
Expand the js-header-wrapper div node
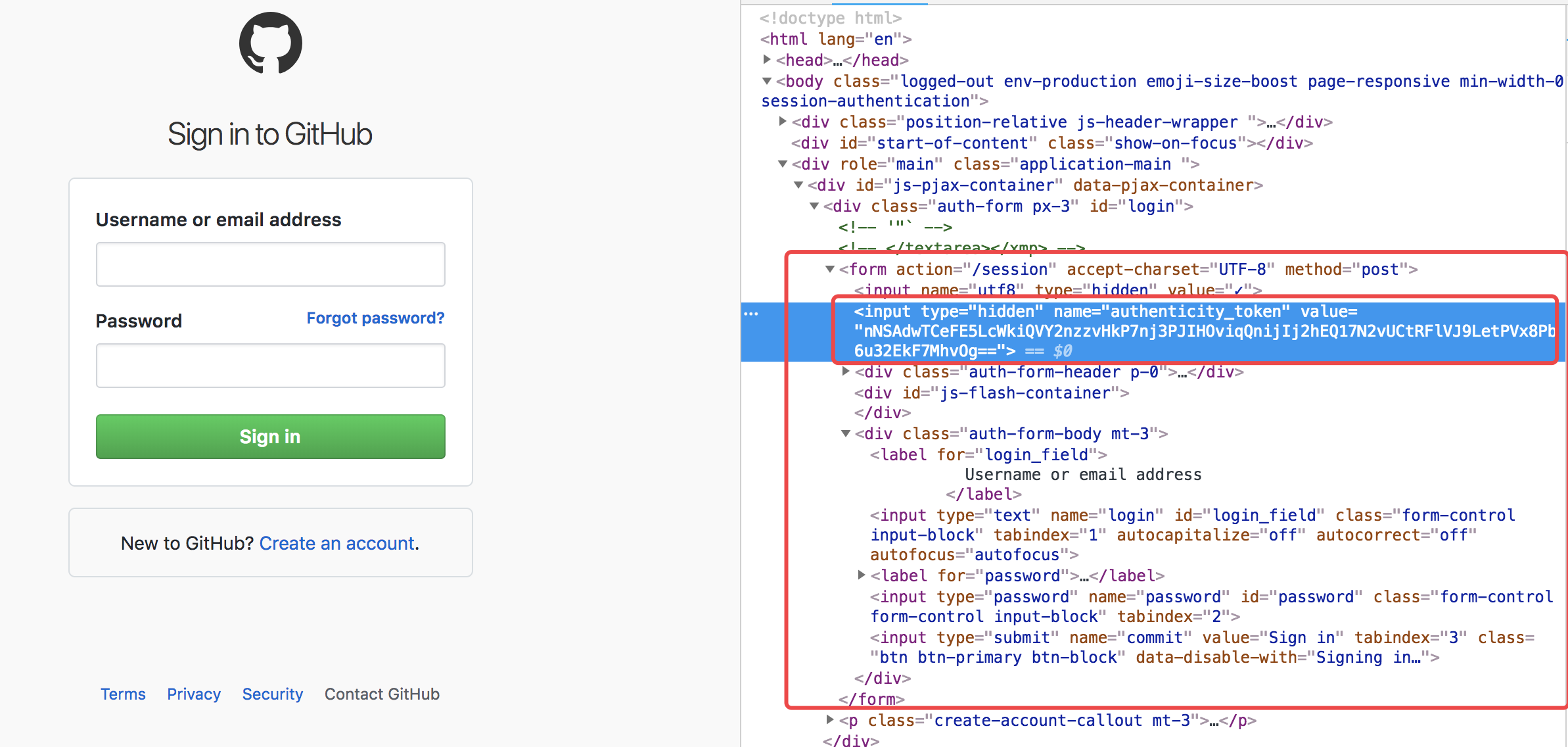coord(783,122)
